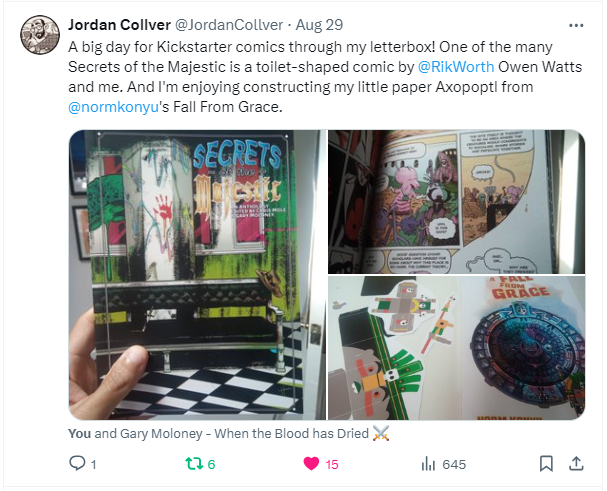Click the reply speech bubble icon

click(77, 463)
